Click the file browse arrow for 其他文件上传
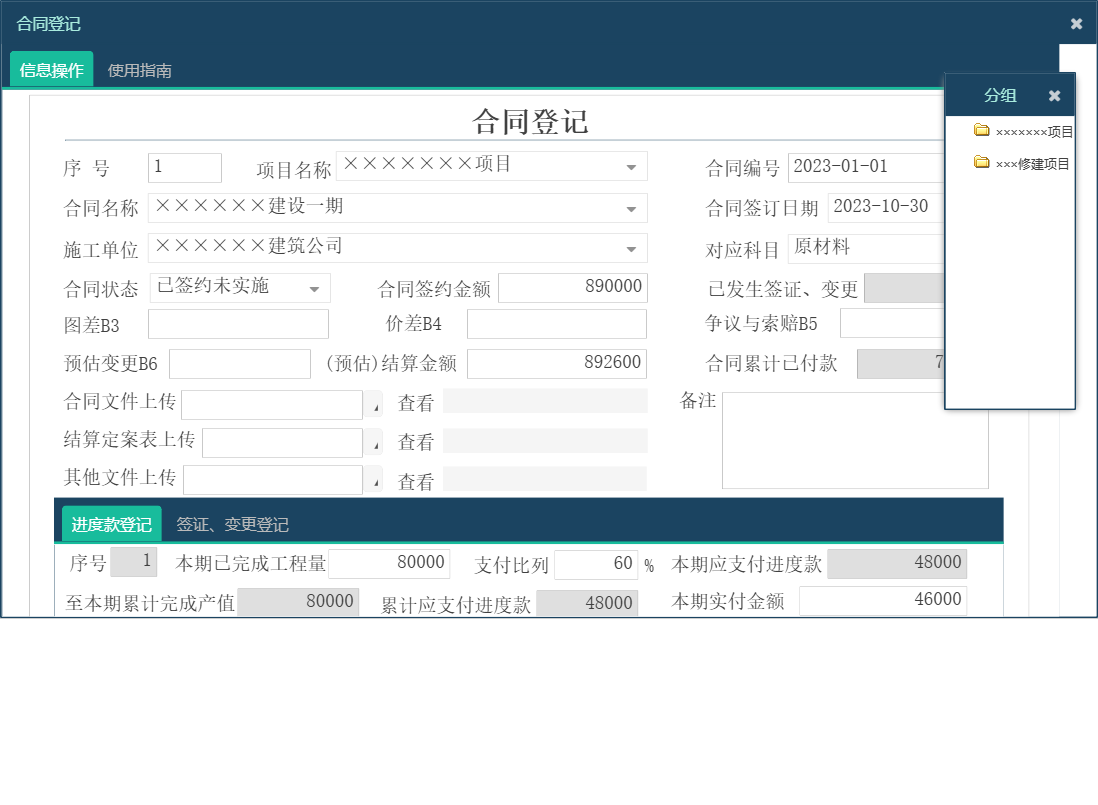1098x805 pixels. coord(374,480)
